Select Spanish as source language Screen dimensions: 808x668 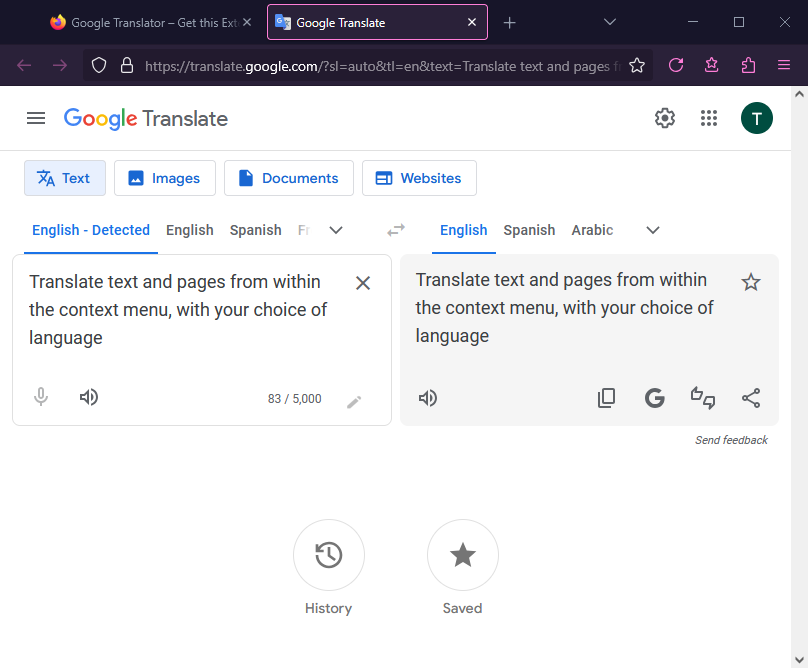pyautogui.click(x=255, y=230)
